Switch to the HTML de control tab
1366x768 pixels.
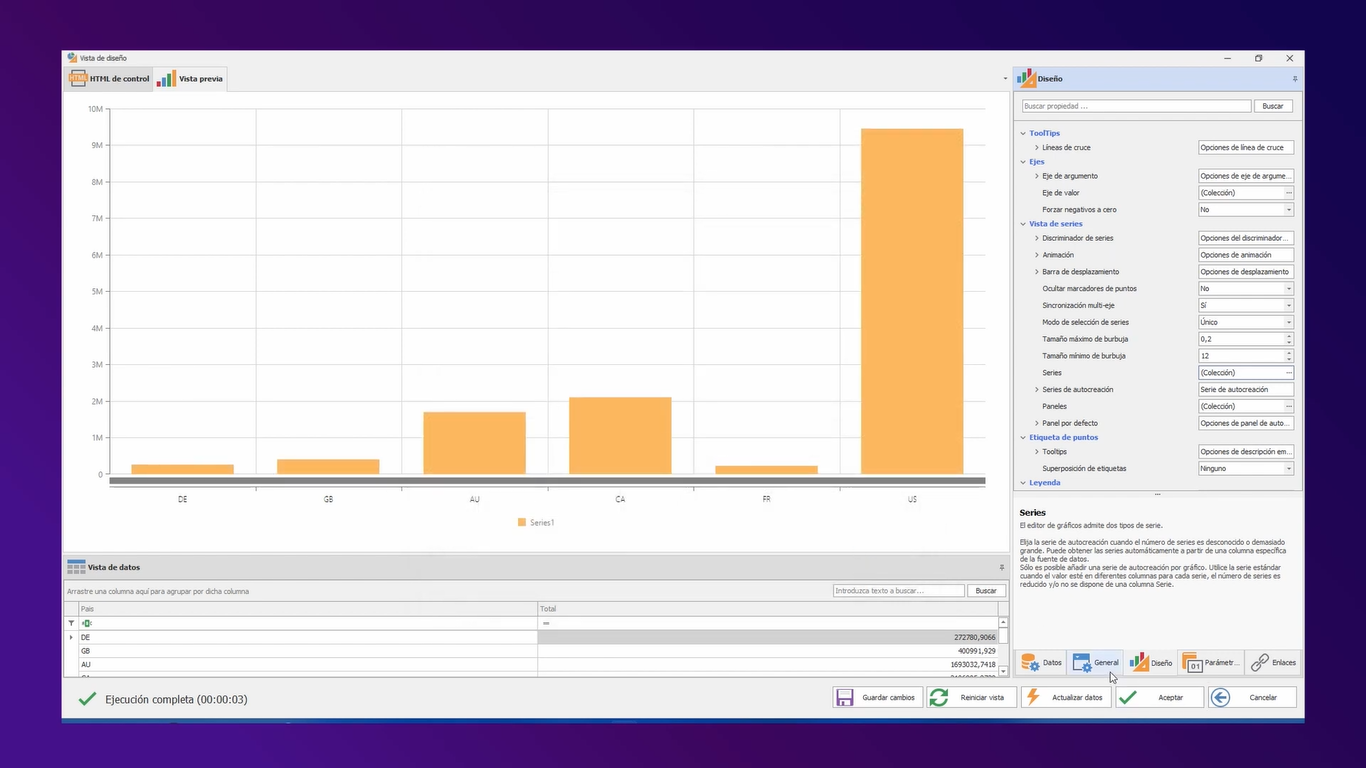(108, 78)
